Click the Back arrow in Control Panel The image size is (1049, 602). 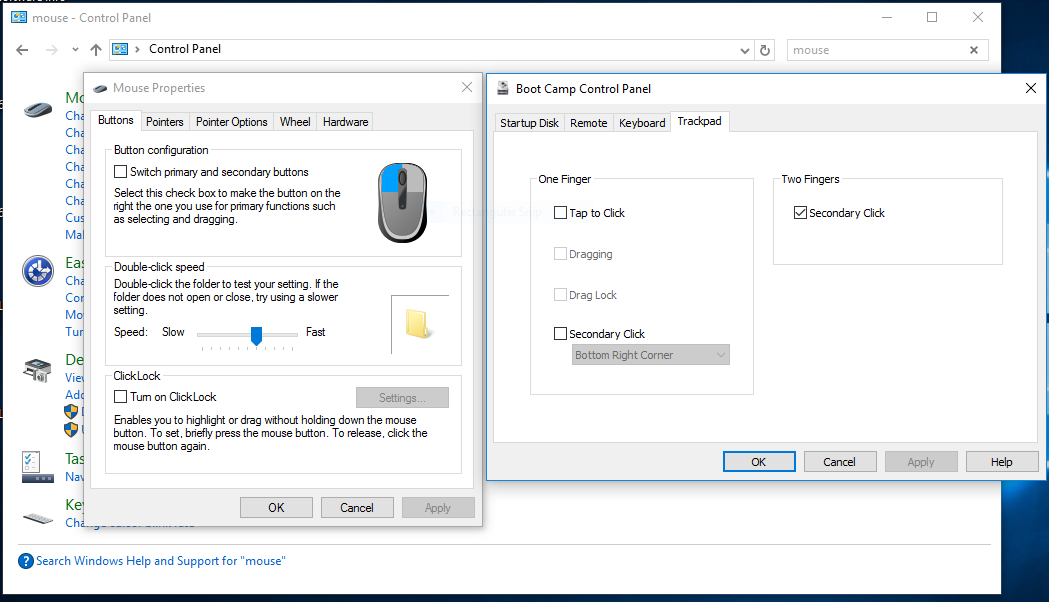point(22,50)
